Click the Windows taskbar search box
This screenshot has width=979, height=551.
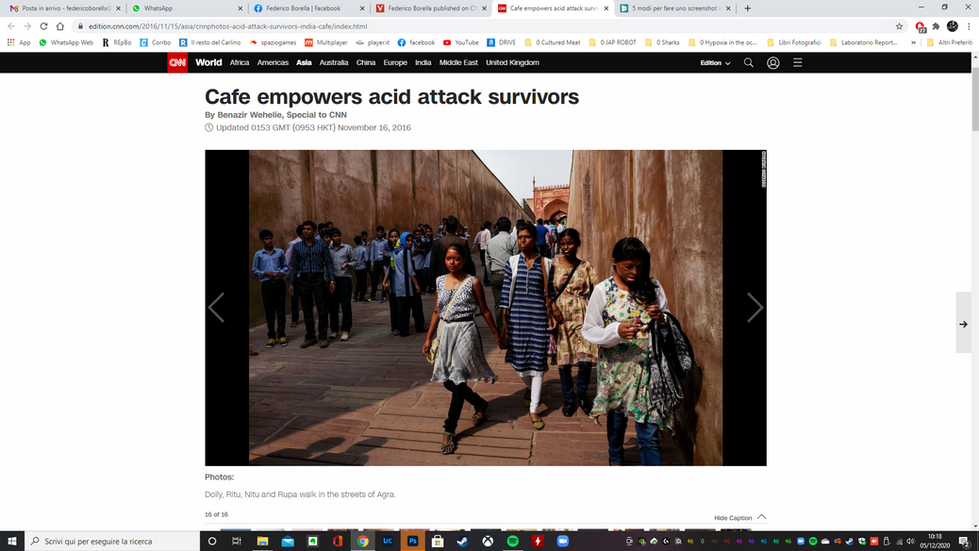coord(112,541)
